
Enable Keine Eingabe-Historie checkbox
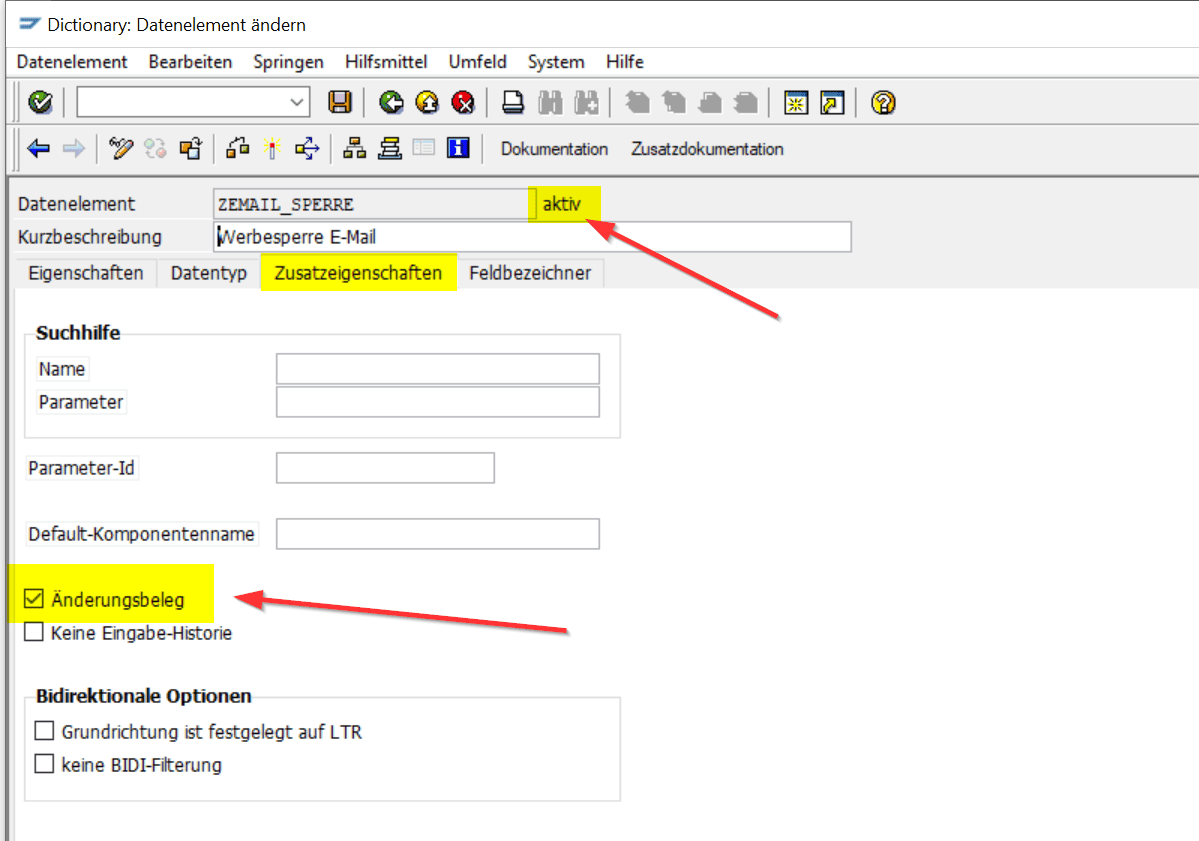click(x=35, y=632)
